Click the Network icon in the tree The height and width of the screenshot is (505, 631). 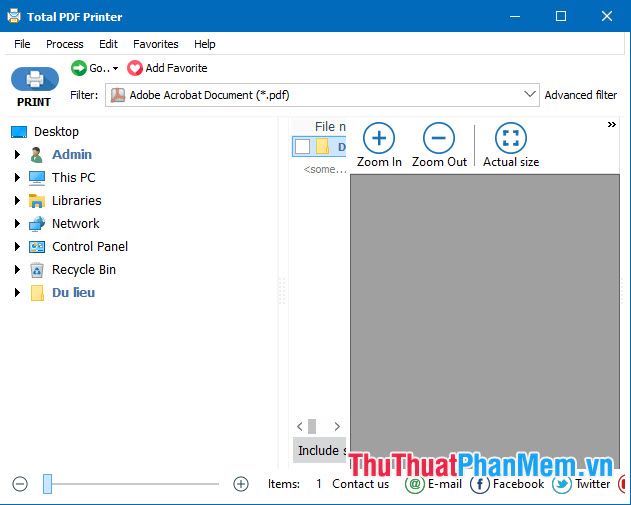click(37, 223)
